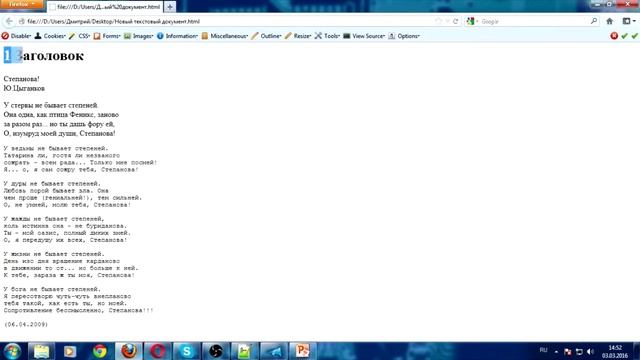Screen dimensions: 640x360
Task: Bookmark this page using the star icon
Action: point(439,21)
